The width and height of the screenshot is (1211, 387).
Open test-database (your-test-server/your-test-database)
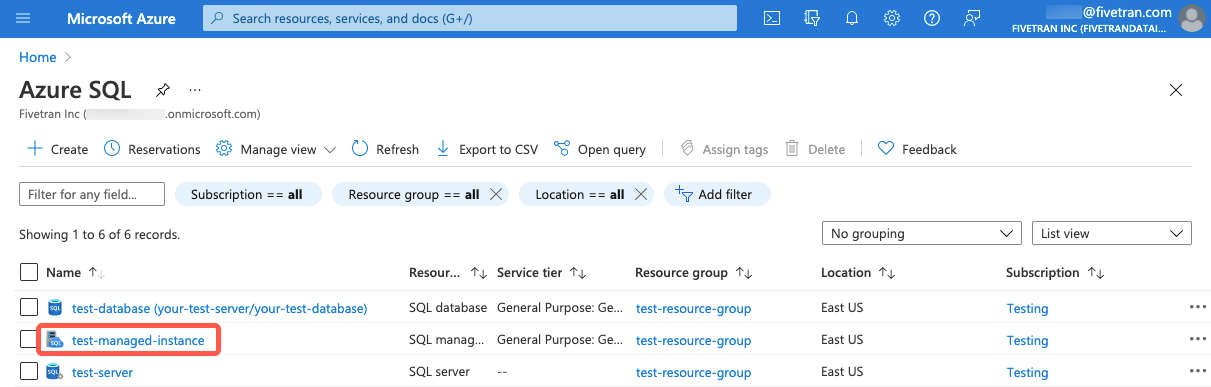point(219,308)
